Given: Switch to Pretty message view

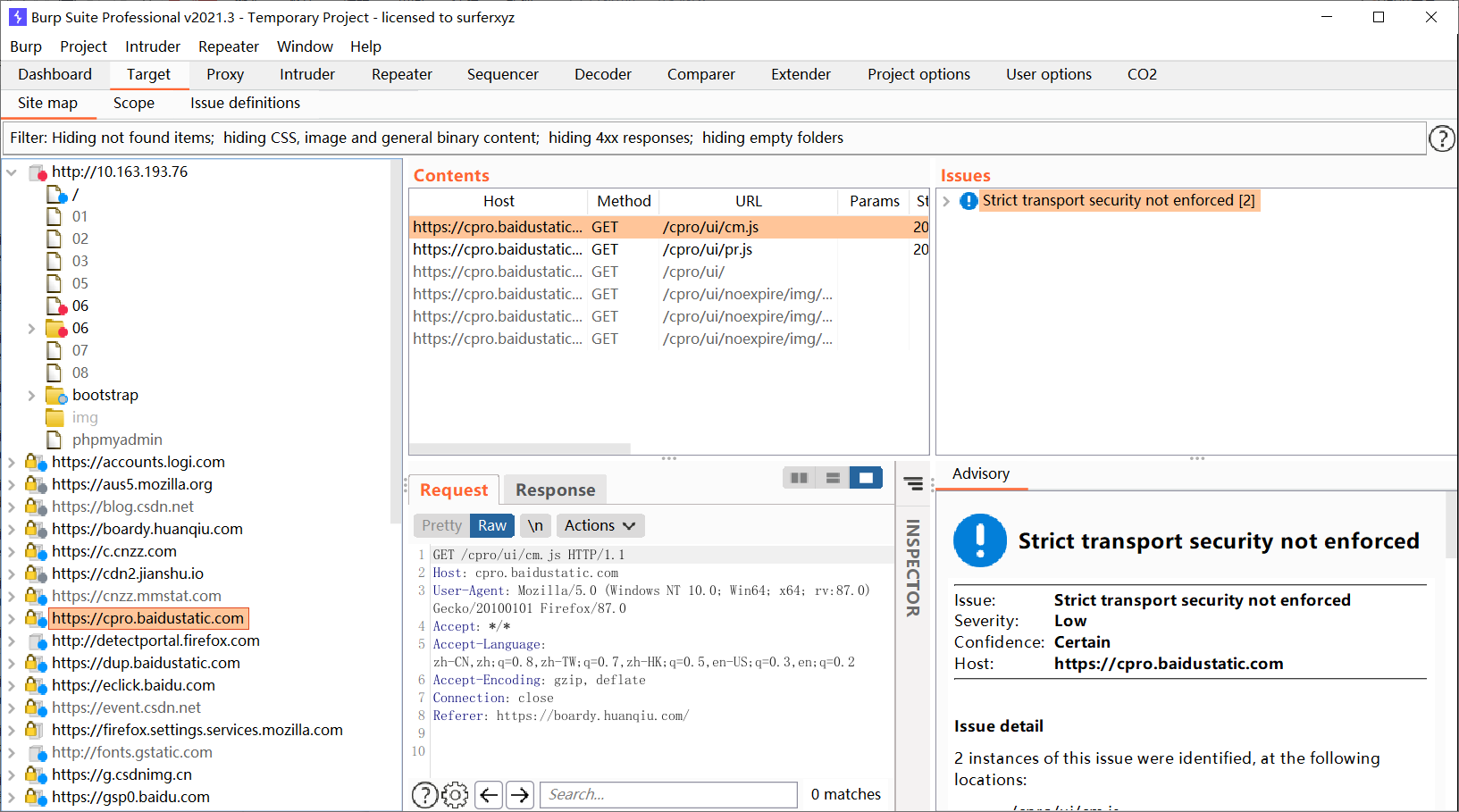Looking at the screenshot, I should tap(441, 525).
